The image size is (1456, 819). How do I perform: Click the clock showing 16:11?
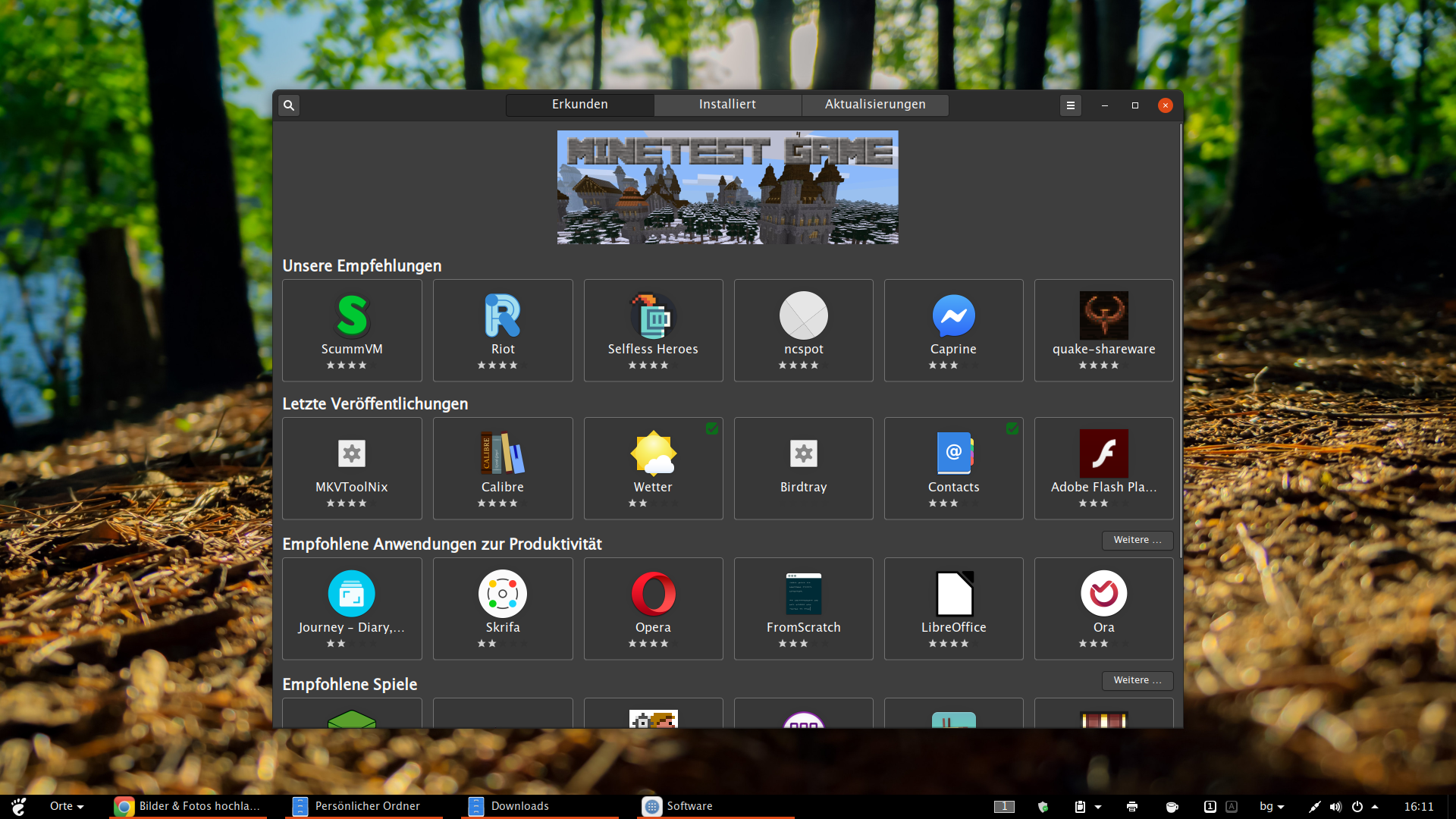[1419, 806]
